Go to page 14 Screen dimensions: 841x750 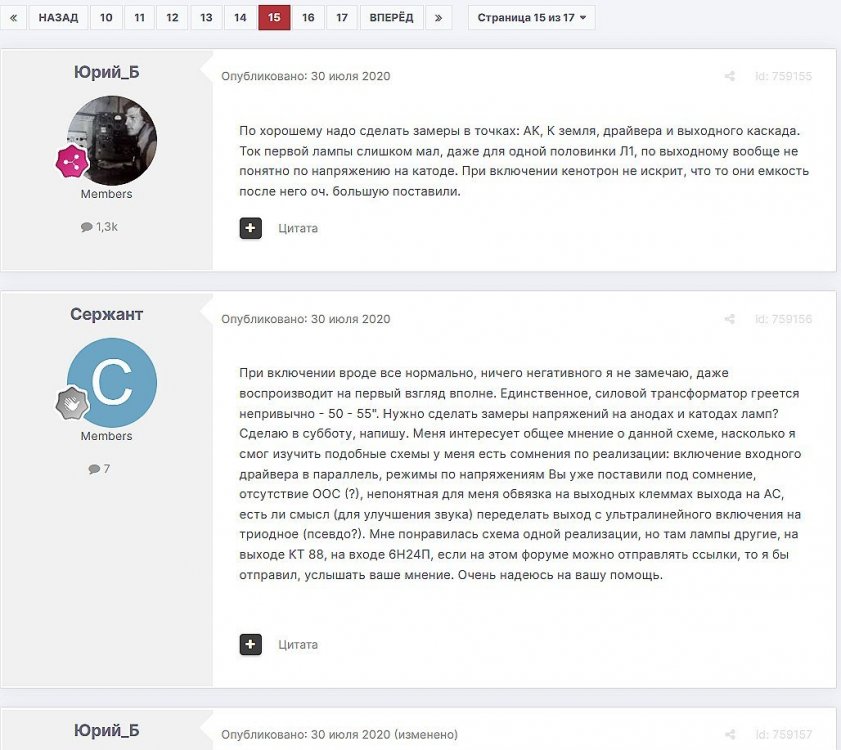coord(240,18)
